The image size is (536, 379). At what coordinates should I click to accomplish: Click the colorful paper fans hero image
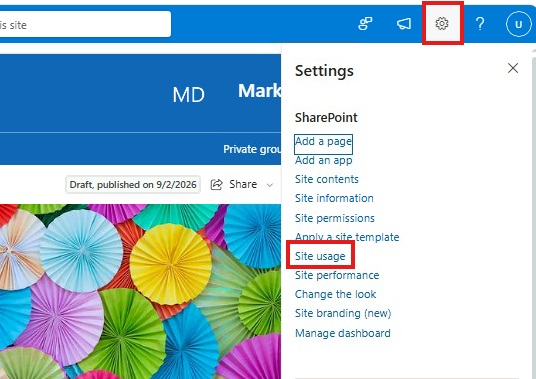[140, 291]
